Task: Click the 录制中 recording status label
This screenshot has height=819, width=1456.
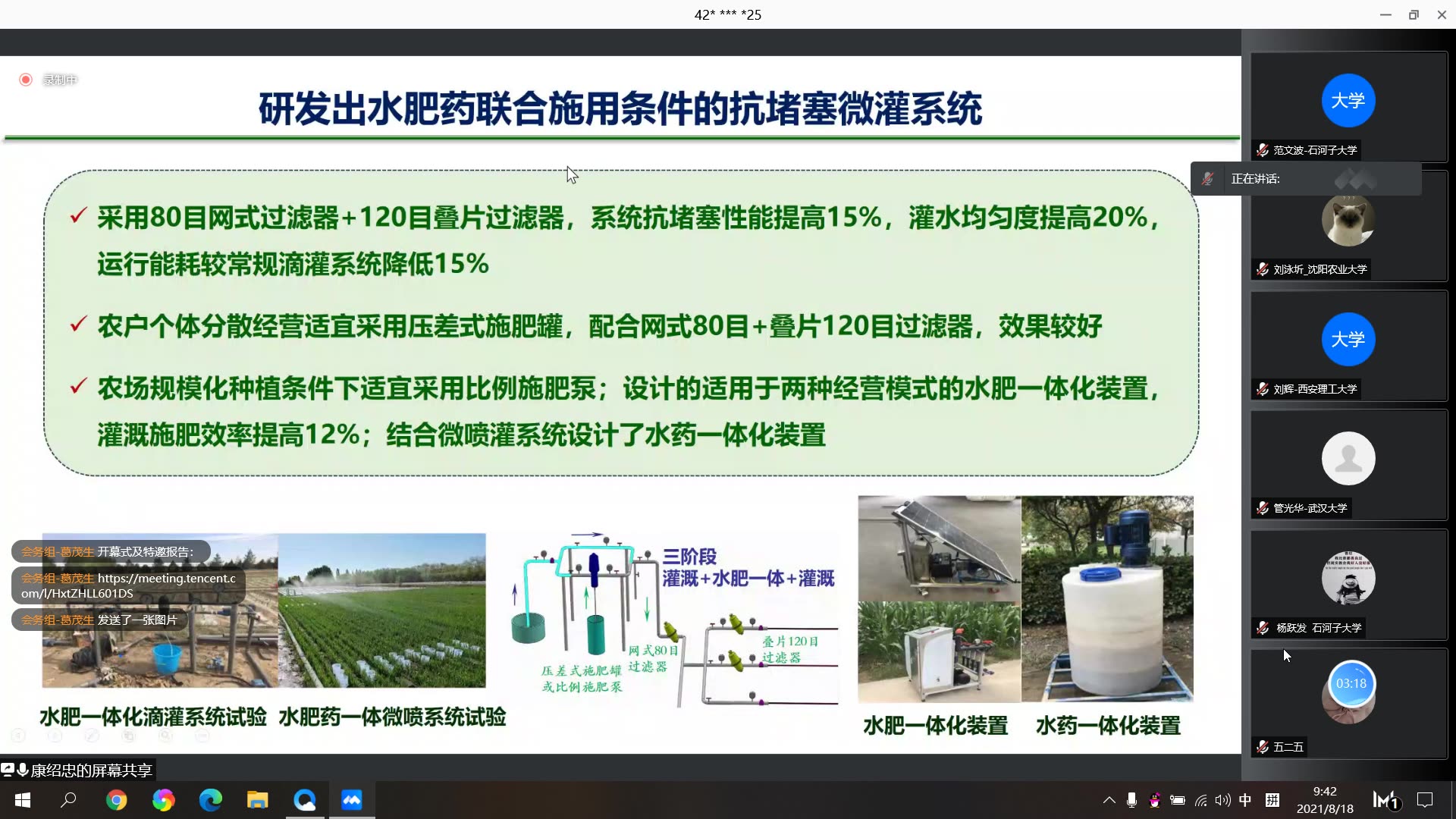Action: (60, 80)
